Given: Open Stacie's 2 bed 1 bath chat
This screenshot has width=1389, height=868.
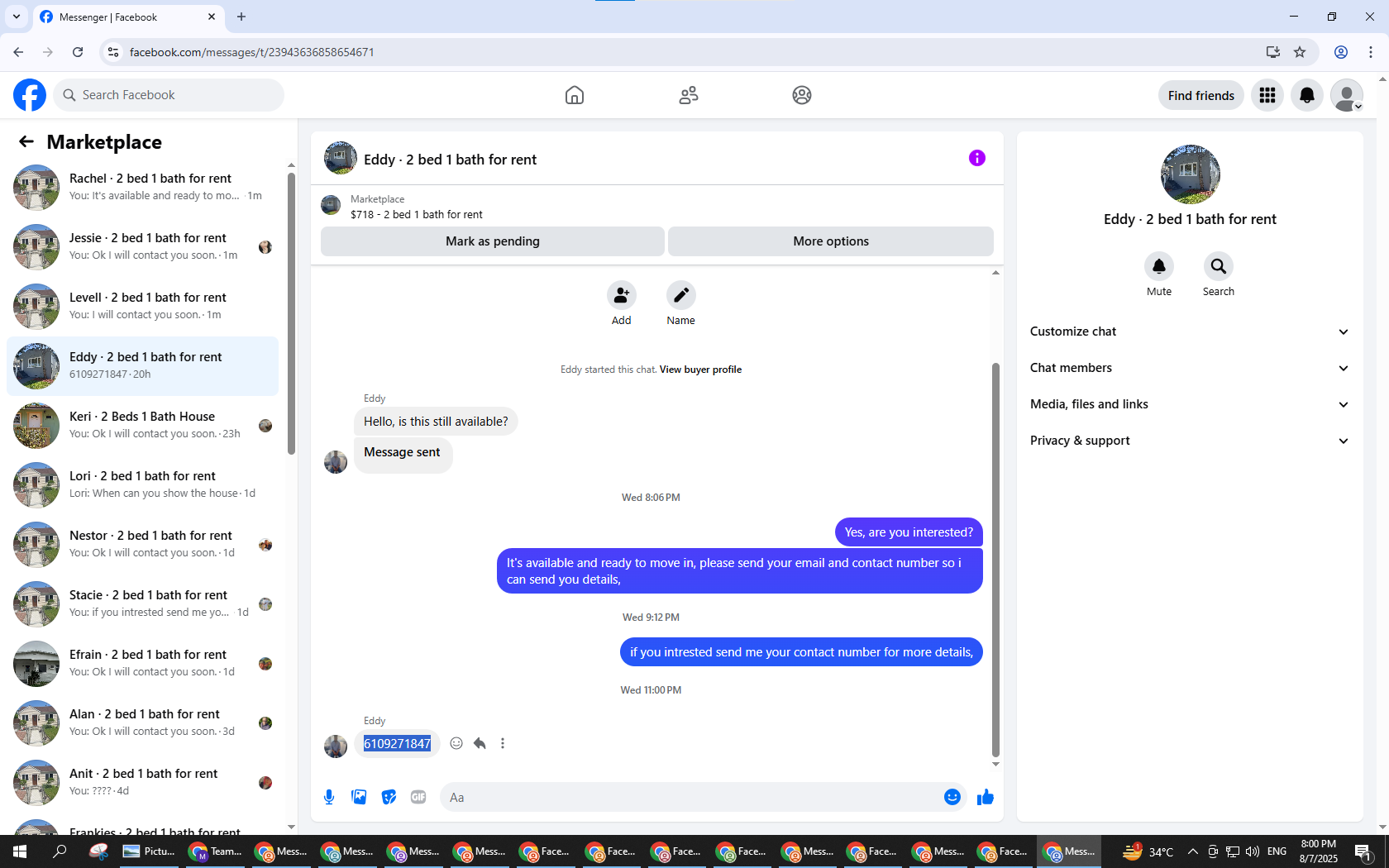Looking at the screenshot, I should coord(142,604).
